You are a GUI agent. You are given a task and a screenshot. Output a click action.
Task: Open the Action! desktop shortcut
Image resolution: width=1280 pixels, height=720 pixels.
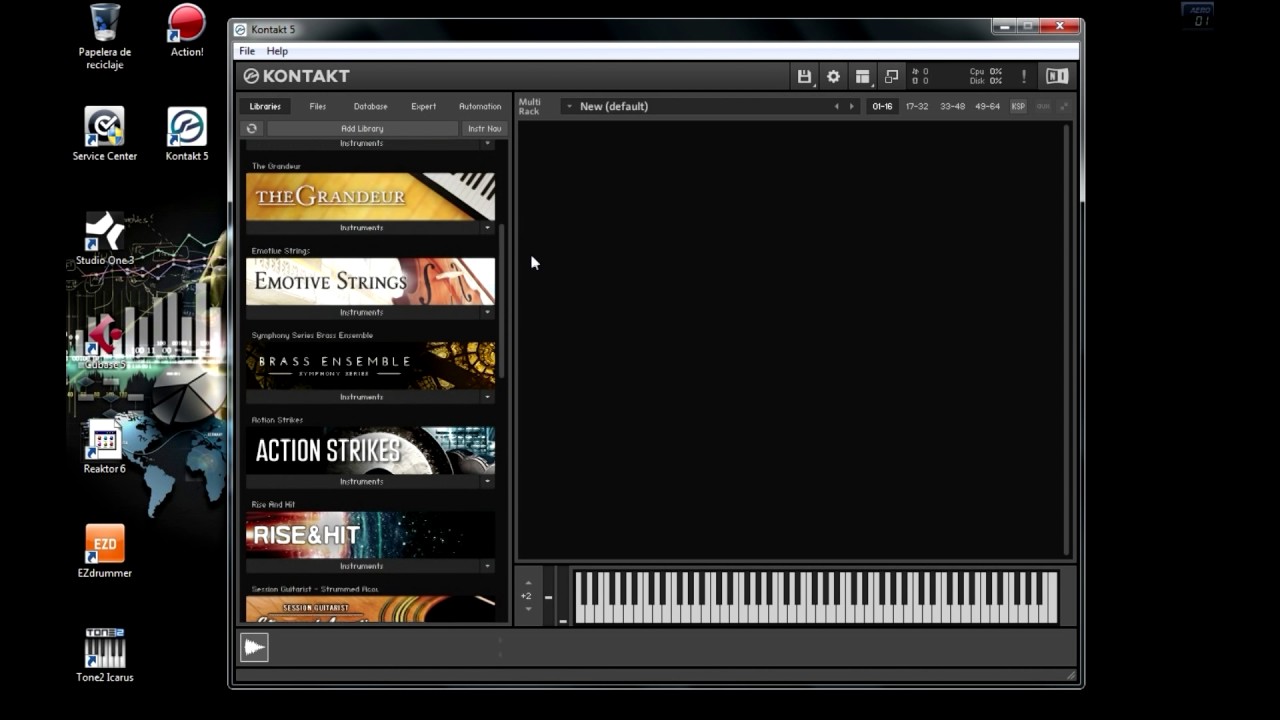tap(187, 31)
